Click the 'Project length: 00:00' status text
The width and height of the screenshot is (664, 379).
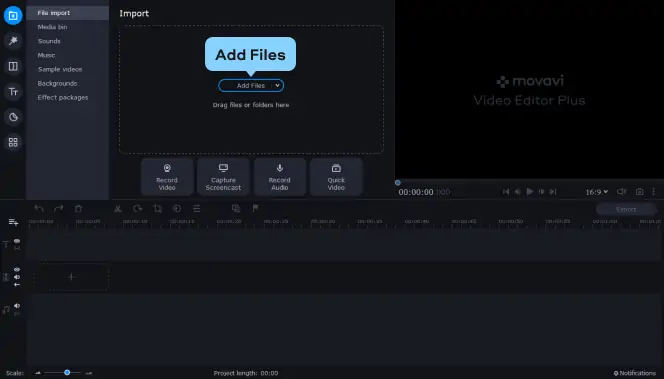coord(246,373)
